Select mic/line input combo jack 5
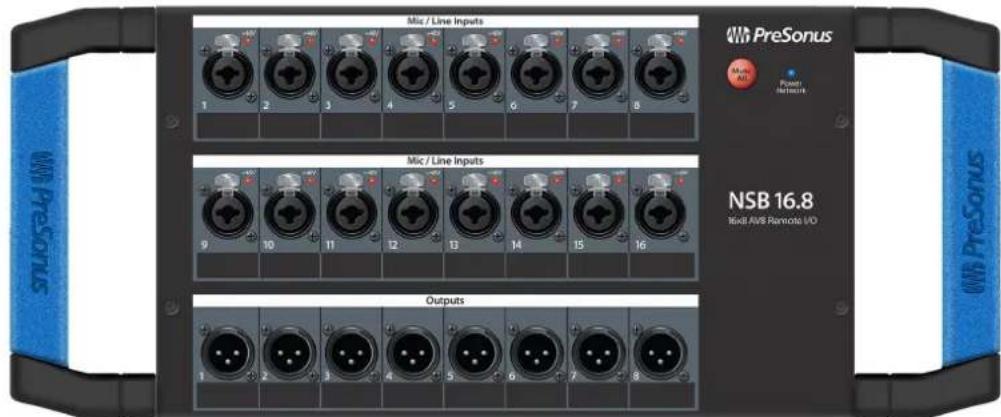1001x417 pixels. click(475, 75)
